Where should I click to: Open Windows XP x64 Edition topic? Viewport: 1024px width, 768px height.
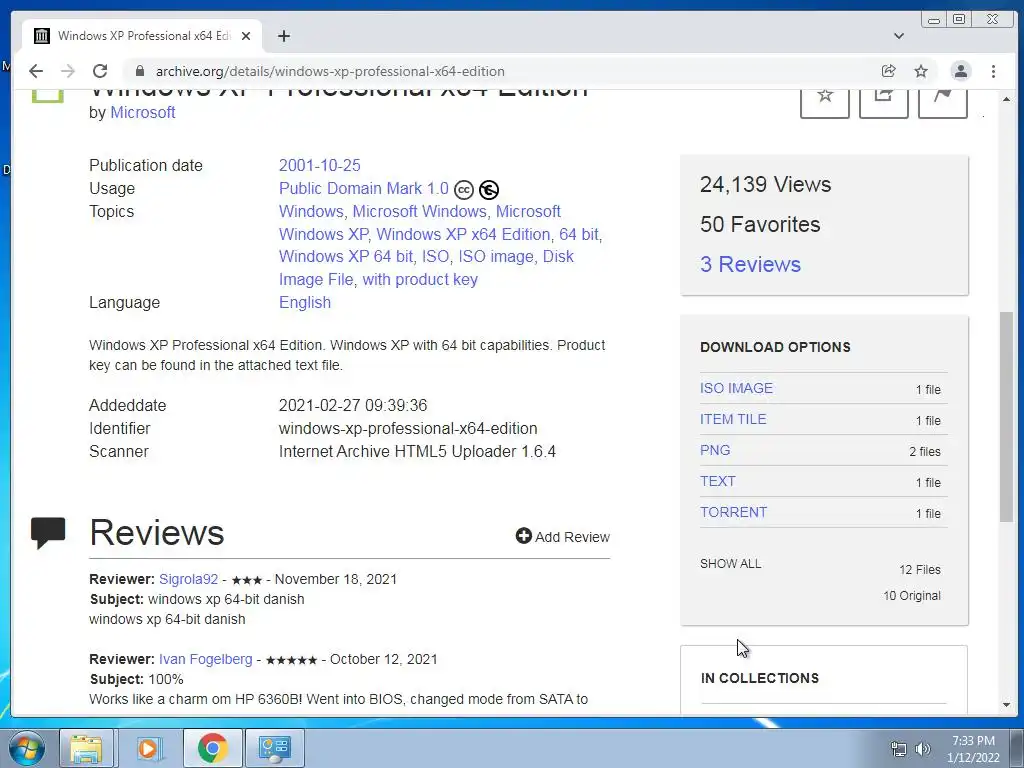pos(463,234)
